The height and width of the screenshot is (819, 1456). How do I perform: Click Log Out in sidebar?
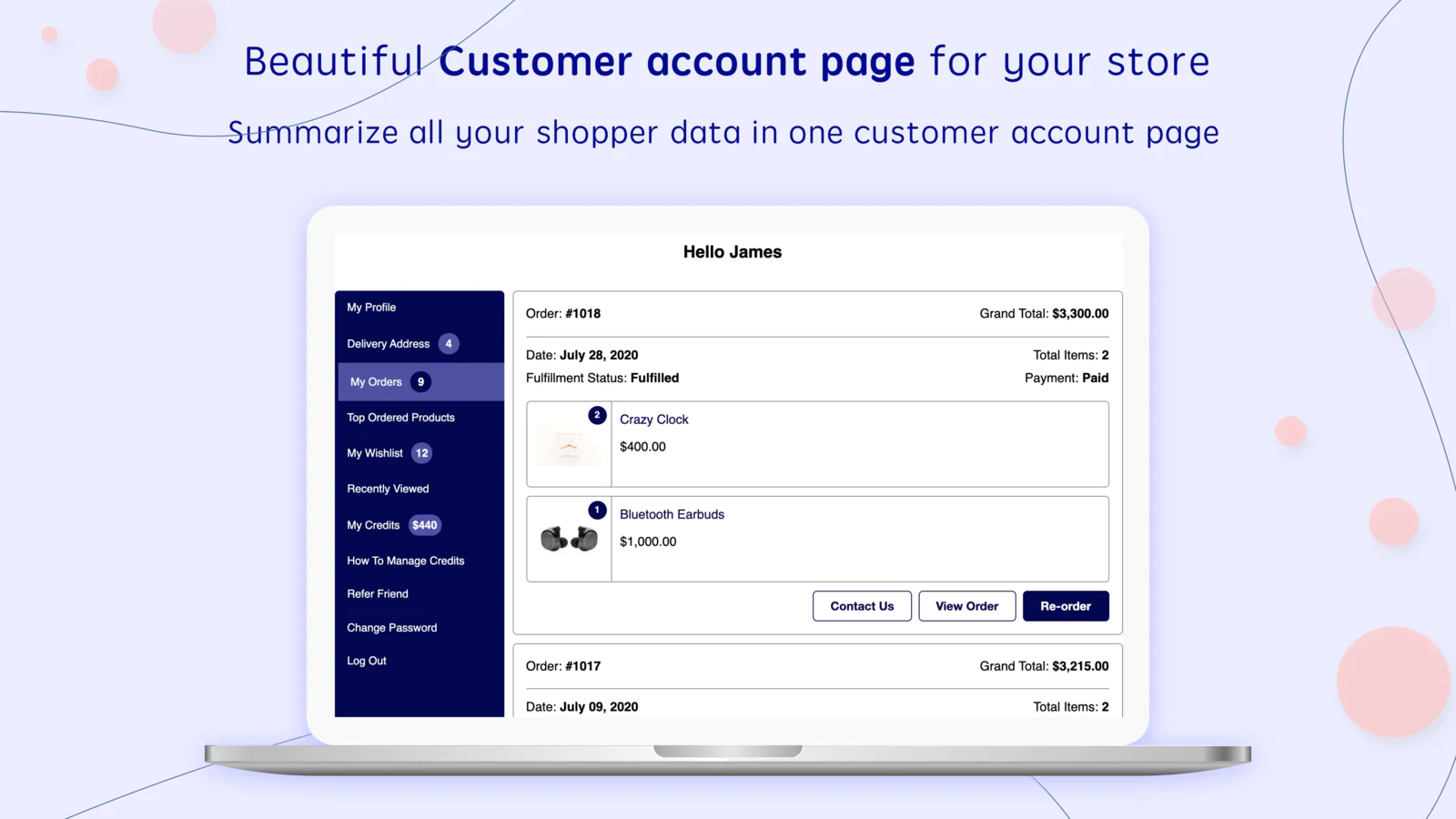click(366, 661)
